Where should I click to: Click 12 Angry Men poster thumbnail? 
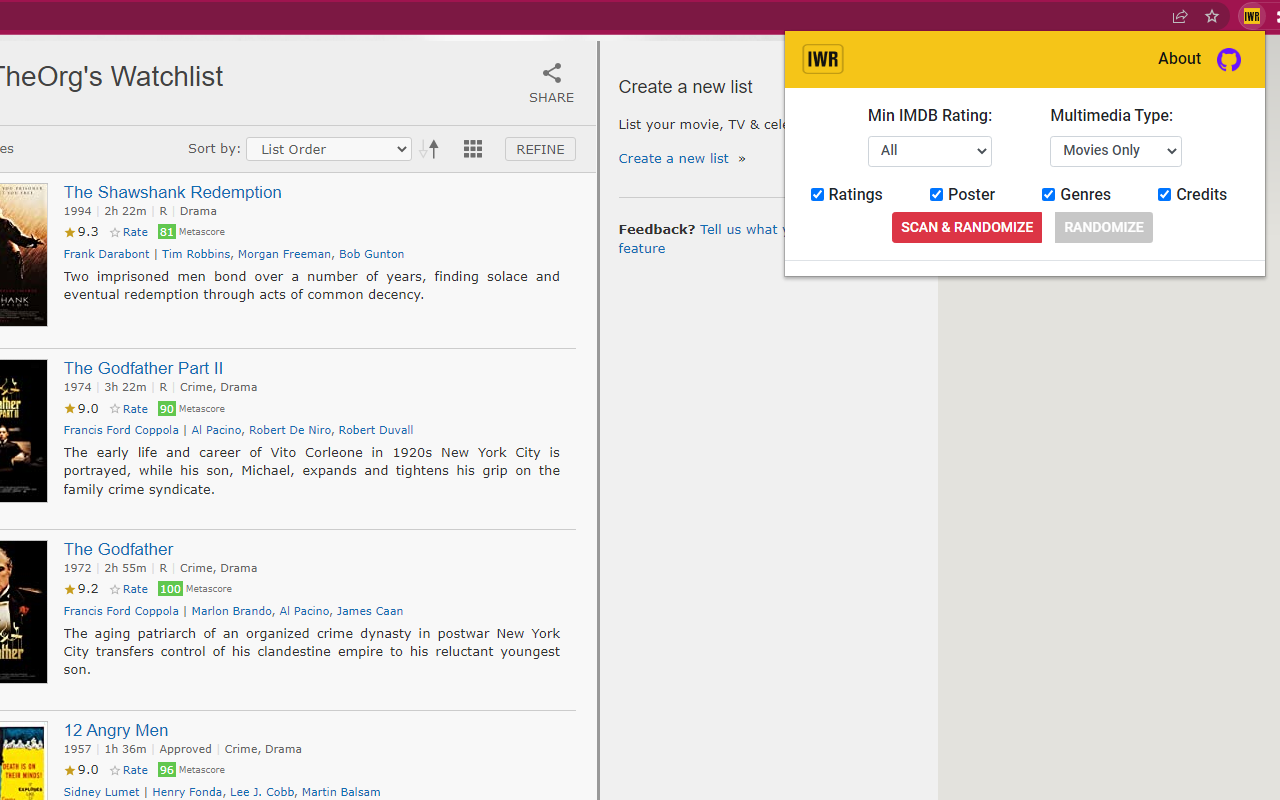tap(23, 761)
